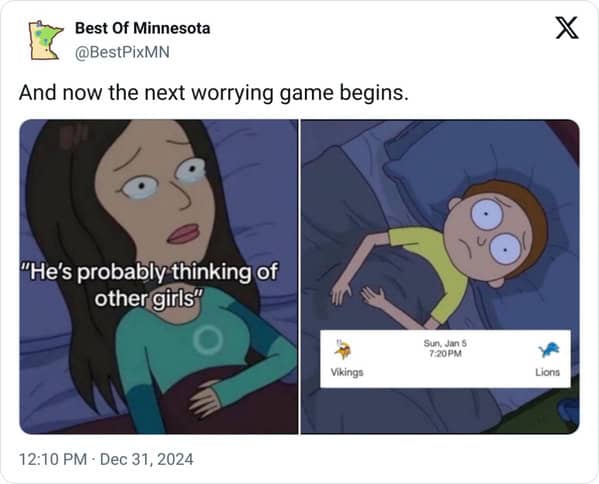
Task: Open the left meme image panel
Action: pyautogui.click(x=159, y=277)
